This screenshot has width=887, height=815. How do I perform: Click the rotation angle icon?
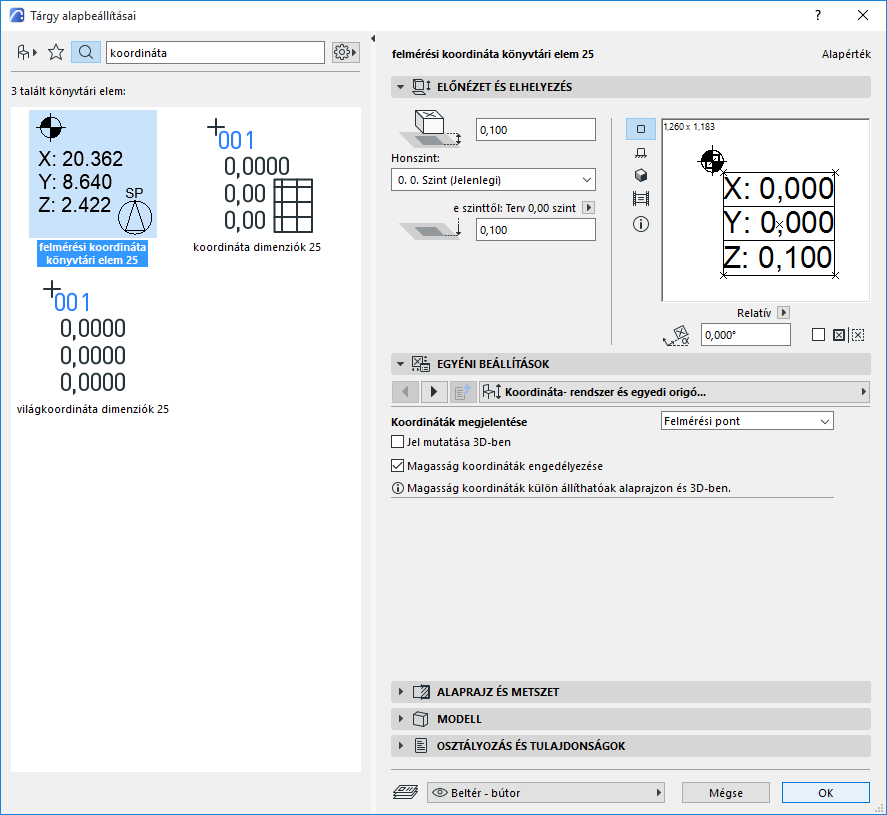[677, 335]
